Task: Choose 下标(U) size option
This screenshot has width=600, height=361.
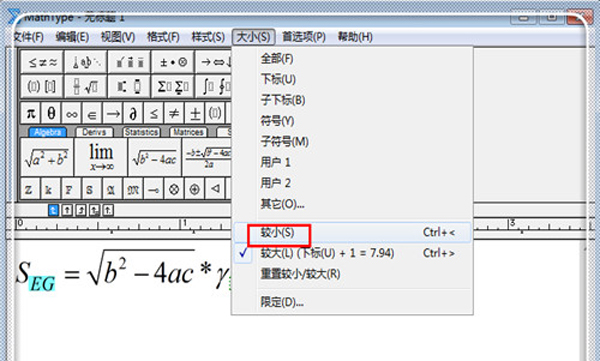Action: (x=352, y=79)
